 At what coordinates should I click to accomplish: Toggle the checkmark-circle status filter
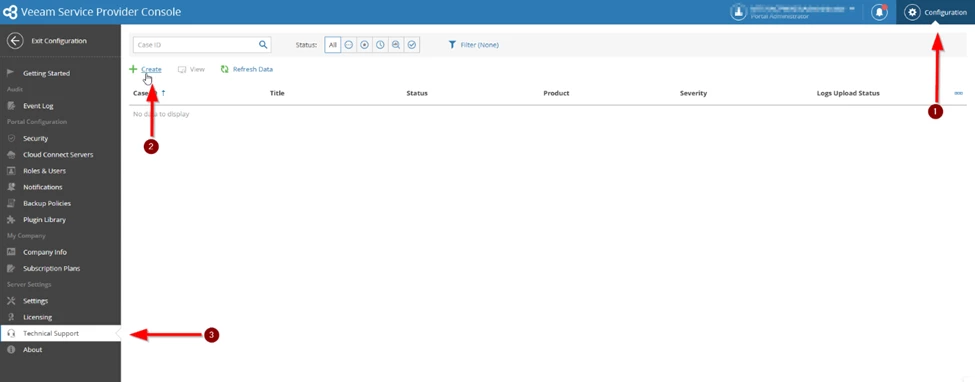pos(412,45)
